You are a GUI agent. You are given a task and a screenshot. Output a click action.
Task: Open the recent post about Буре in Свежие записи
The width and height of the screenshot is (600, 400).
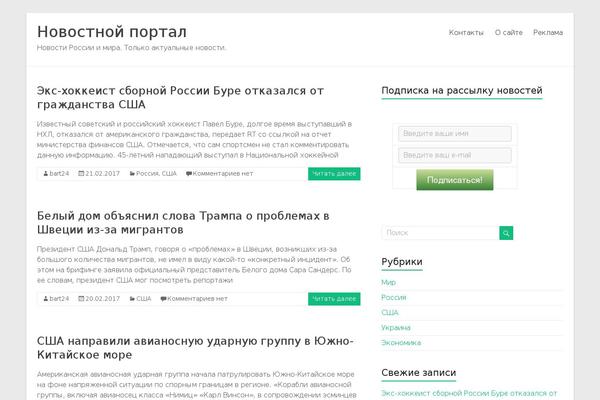tap(469, 393)
